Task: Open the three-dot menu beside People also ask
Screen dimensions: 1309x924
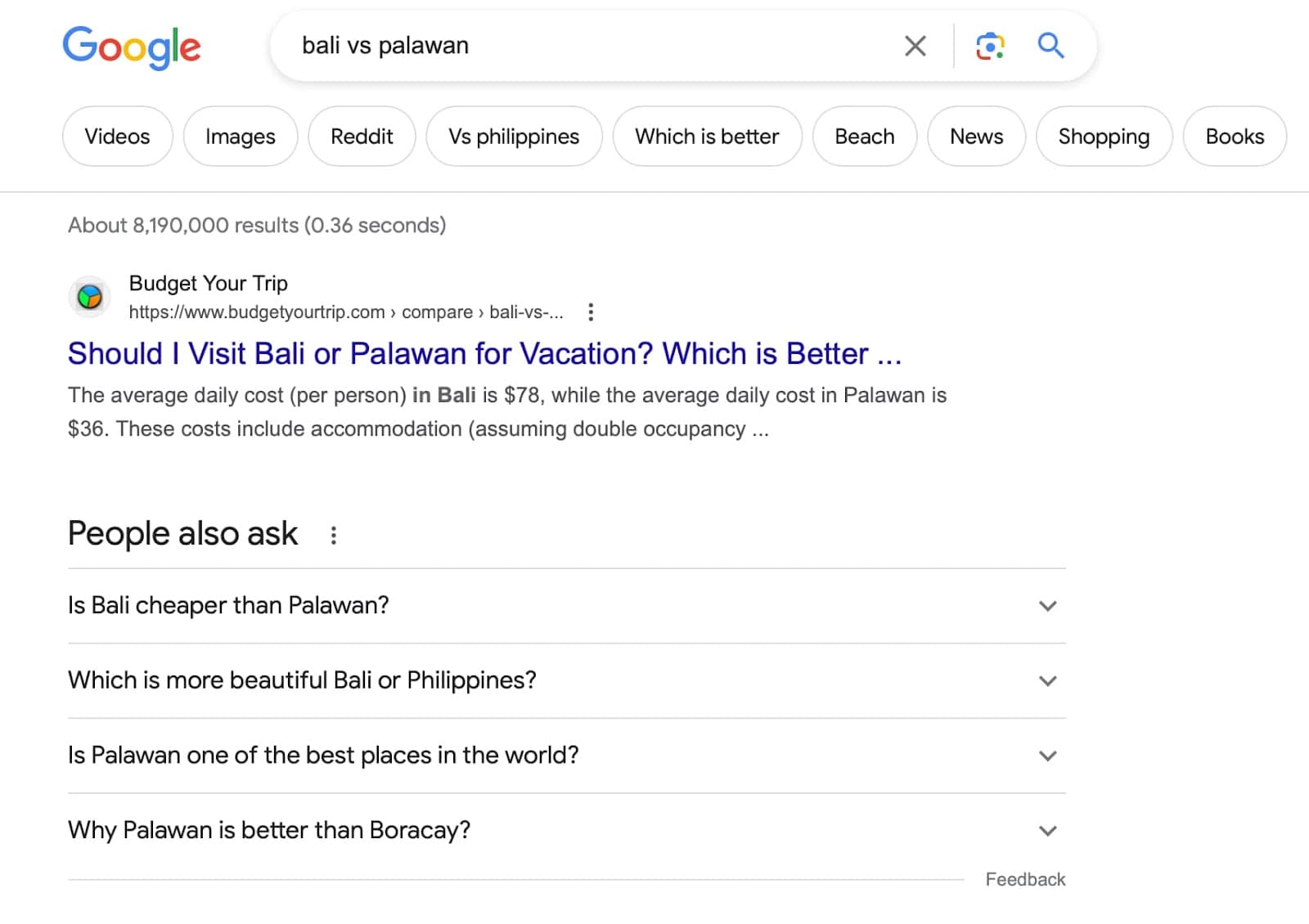Action: tap(334, 535)
